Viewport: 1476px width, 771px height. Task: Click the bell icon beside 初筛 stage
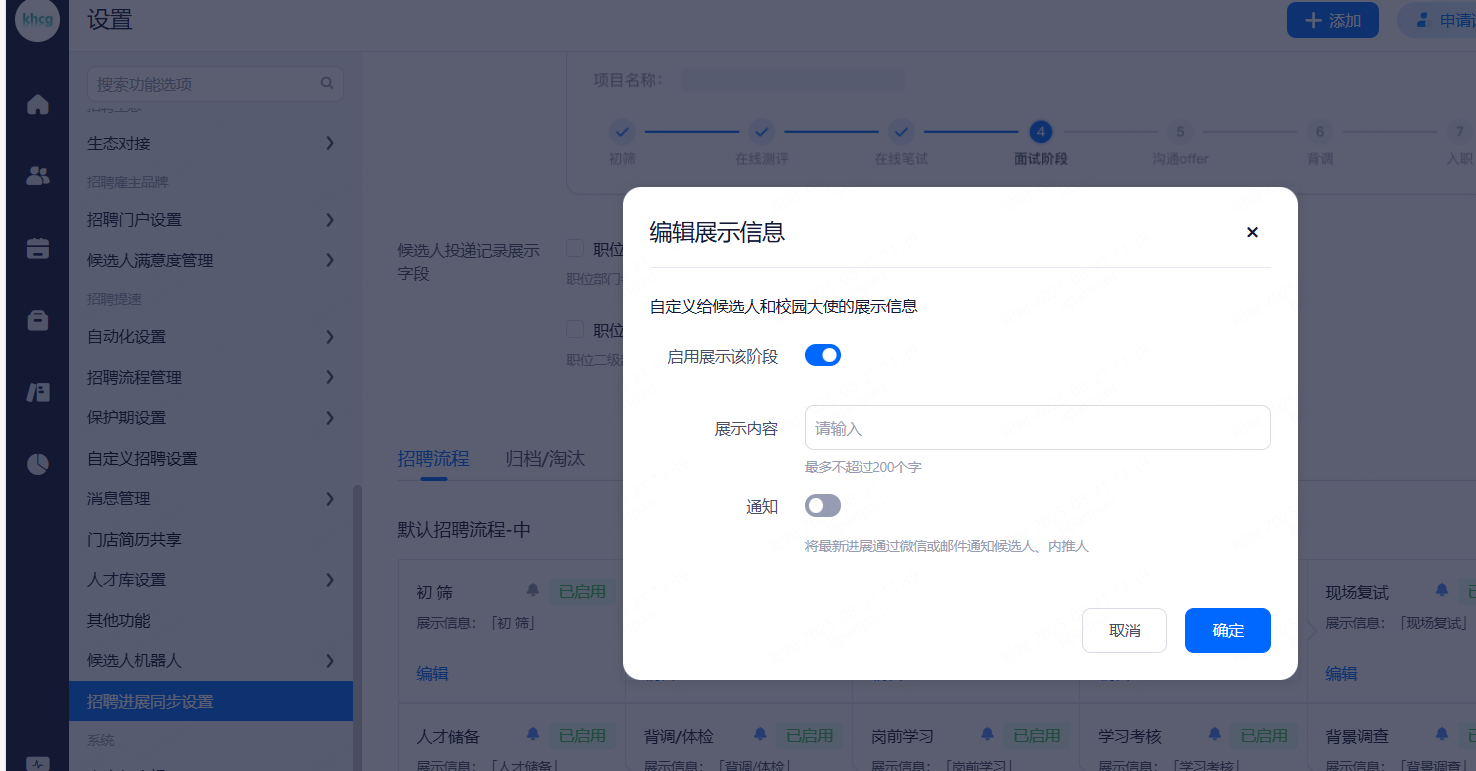coord(533,591)
